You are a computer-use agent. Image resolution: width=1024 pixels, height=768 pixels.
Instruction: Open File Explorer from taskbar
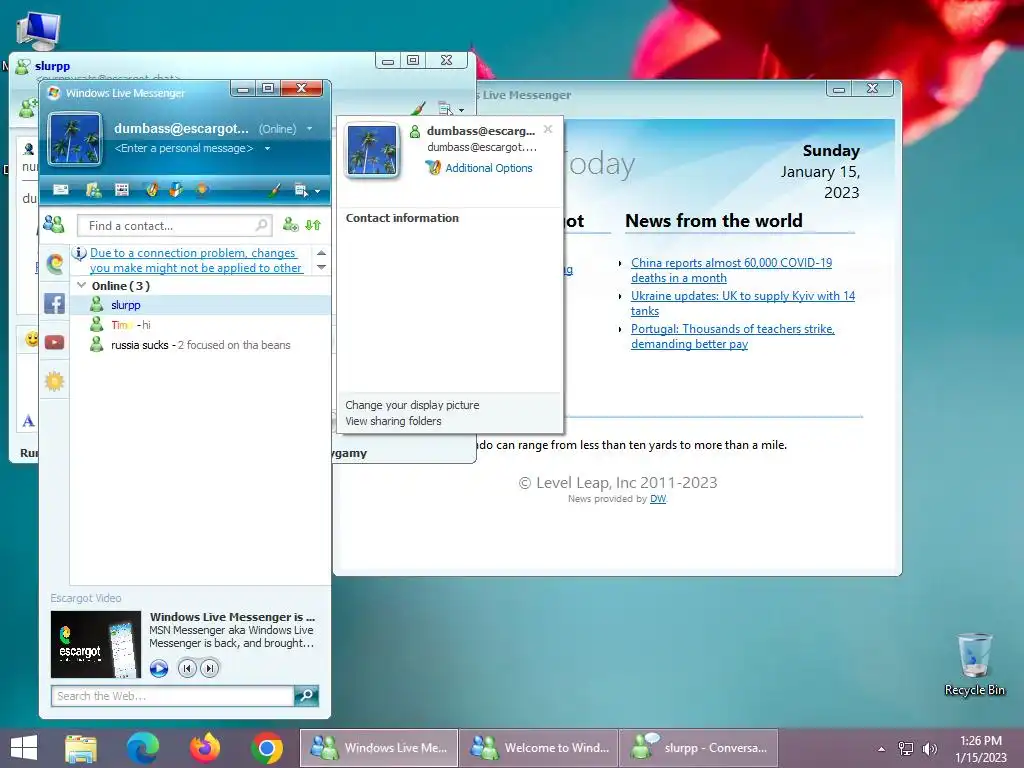point(81,748)
